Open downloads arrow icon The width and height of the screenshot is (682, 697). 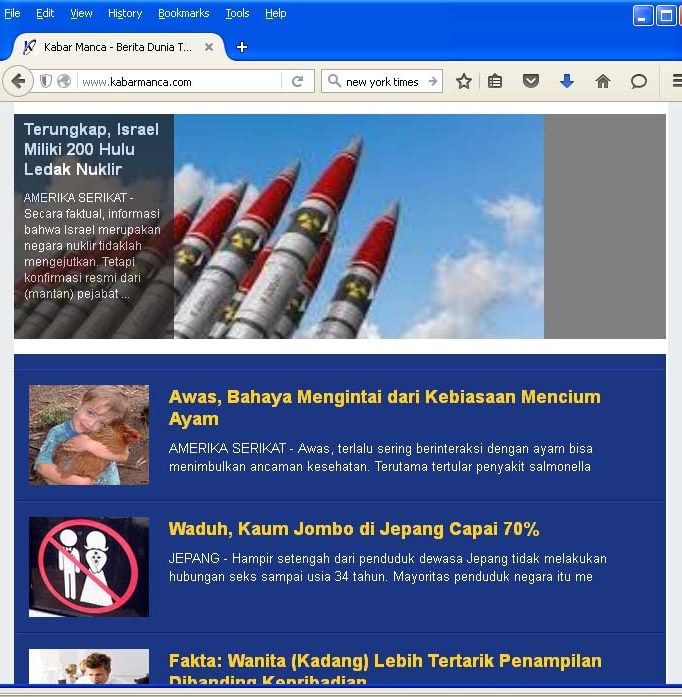point(567,81)
